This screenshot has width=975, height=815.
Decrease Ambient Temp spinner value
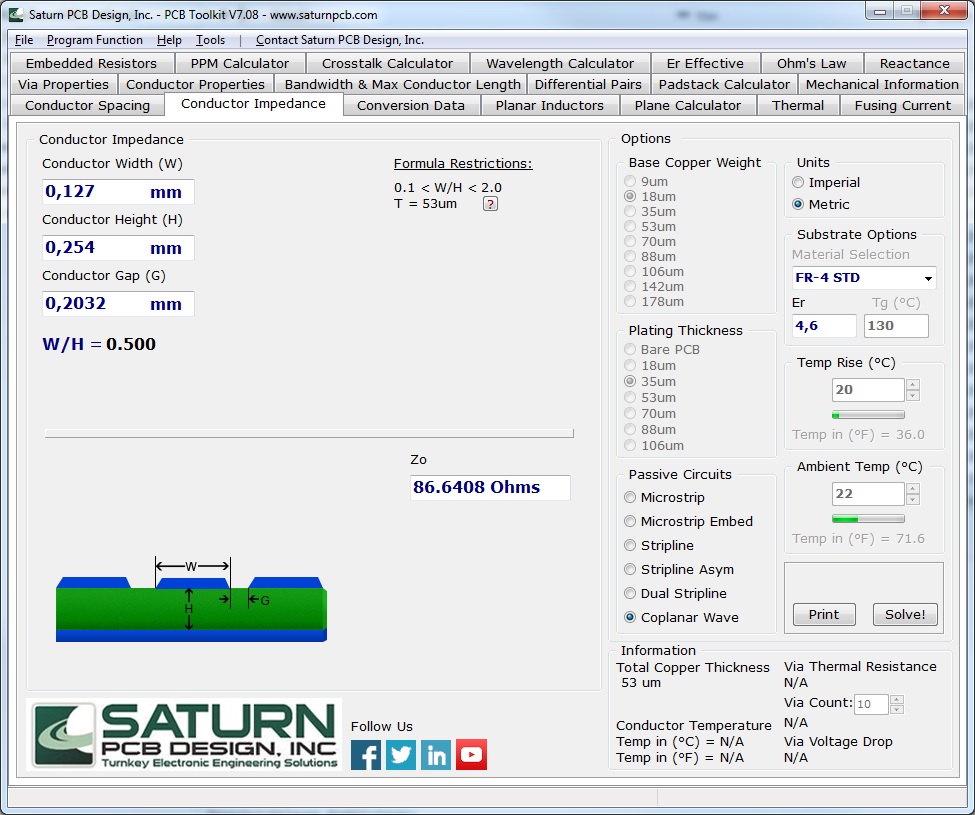[912, 499]
